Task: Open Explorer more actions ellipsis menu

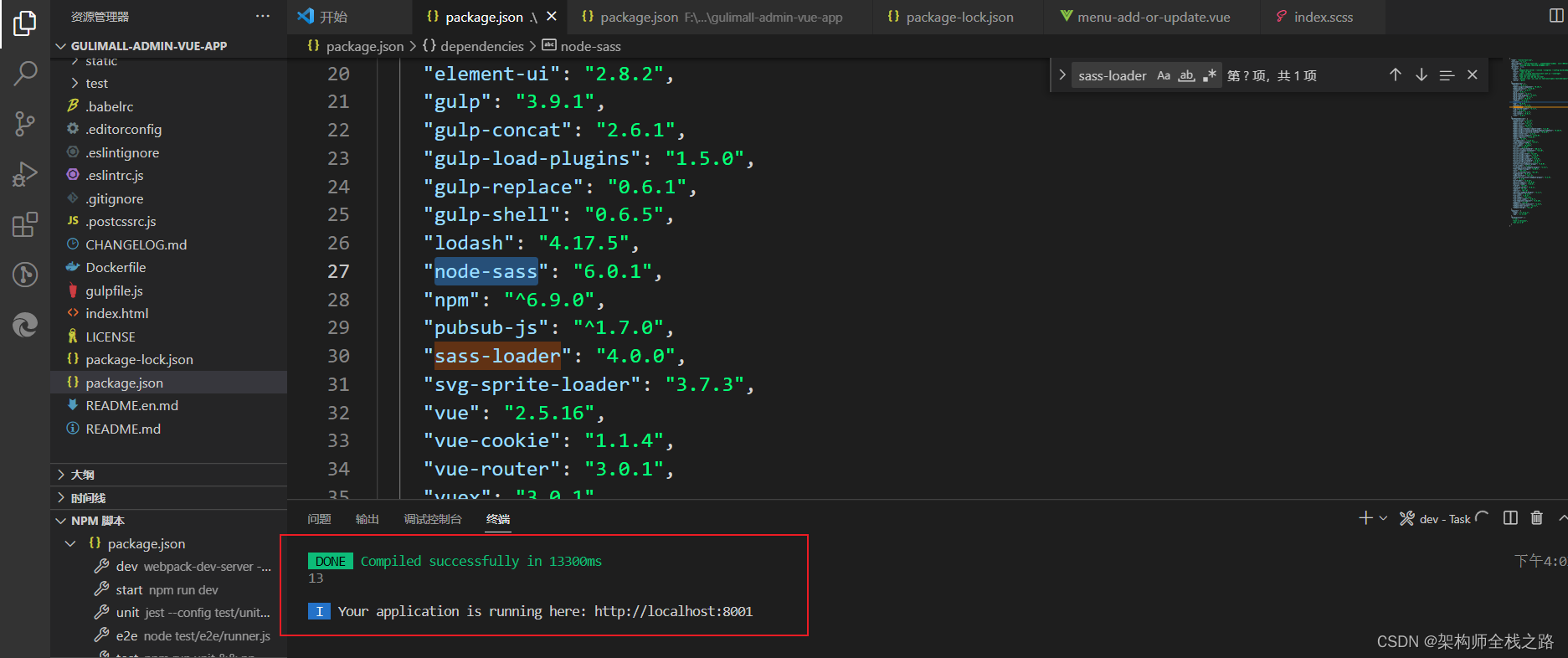Action: 263,16
